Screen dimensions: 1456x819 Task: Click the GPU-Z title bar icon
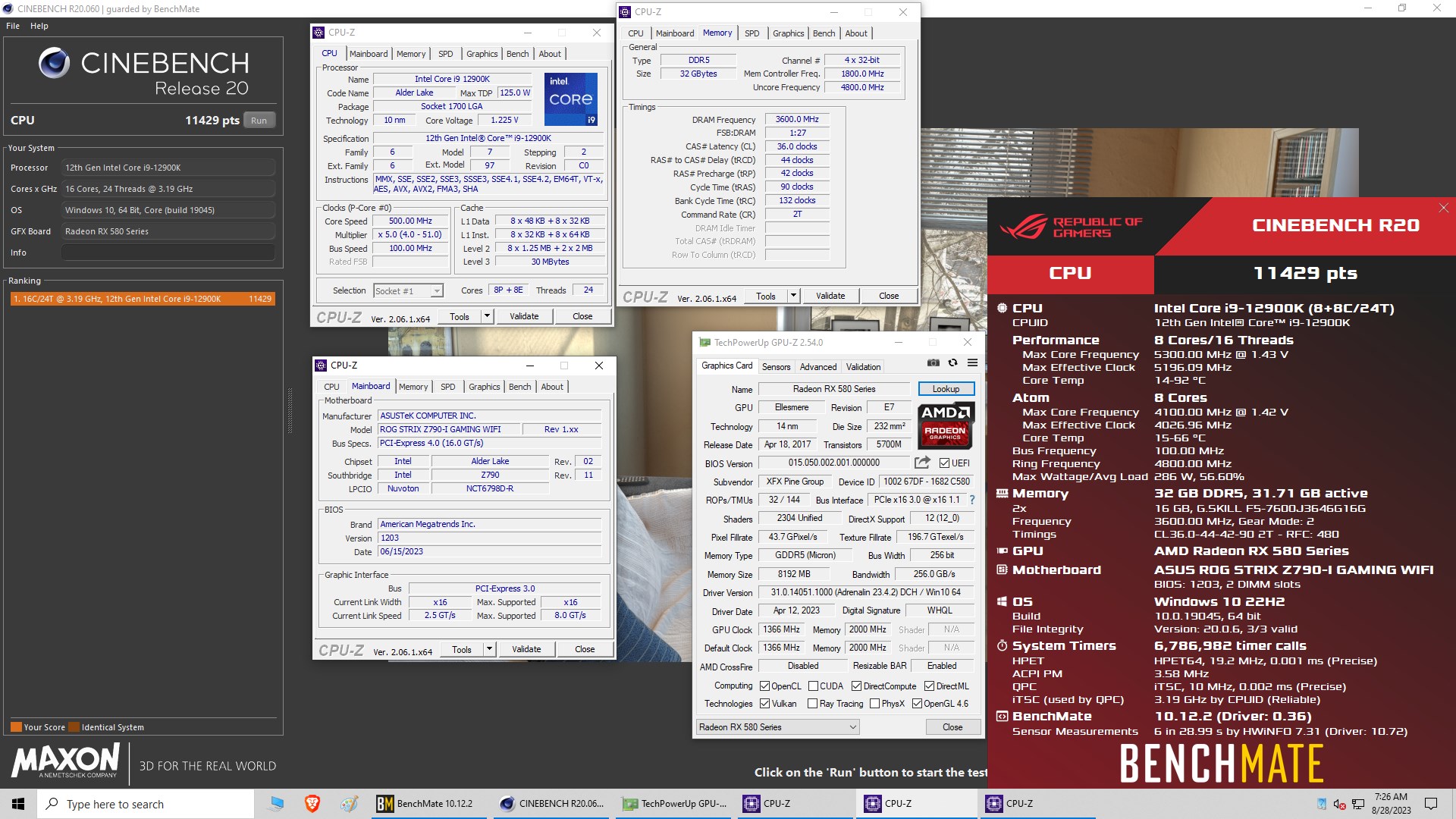point(704,343)
